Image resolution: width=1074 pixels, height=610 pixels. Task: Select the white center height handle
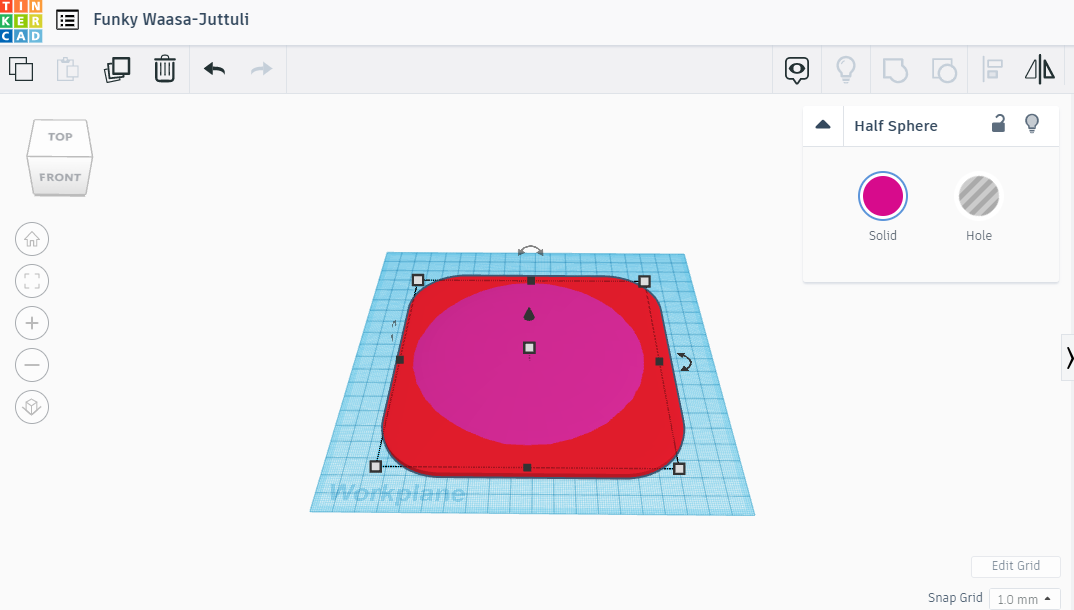click(529, 348)
